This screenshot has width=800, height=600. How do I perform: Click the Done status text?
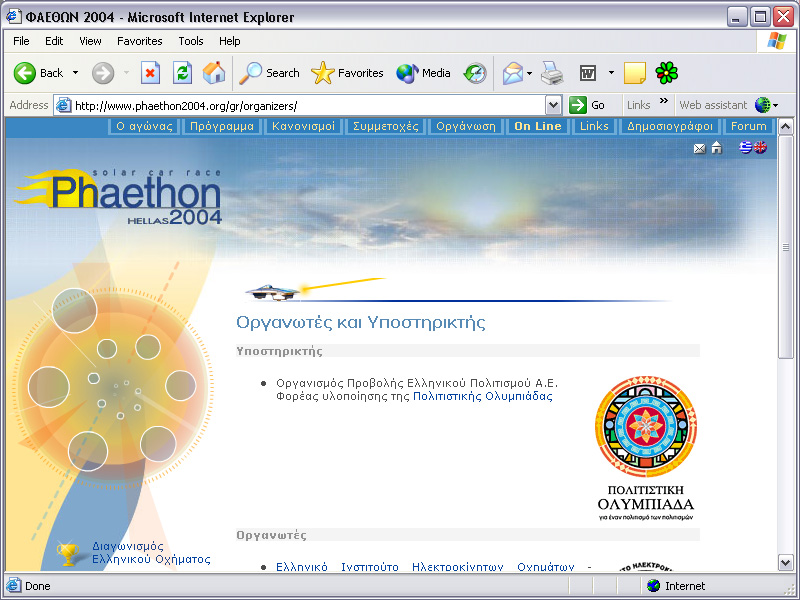[x=38, y=586]
